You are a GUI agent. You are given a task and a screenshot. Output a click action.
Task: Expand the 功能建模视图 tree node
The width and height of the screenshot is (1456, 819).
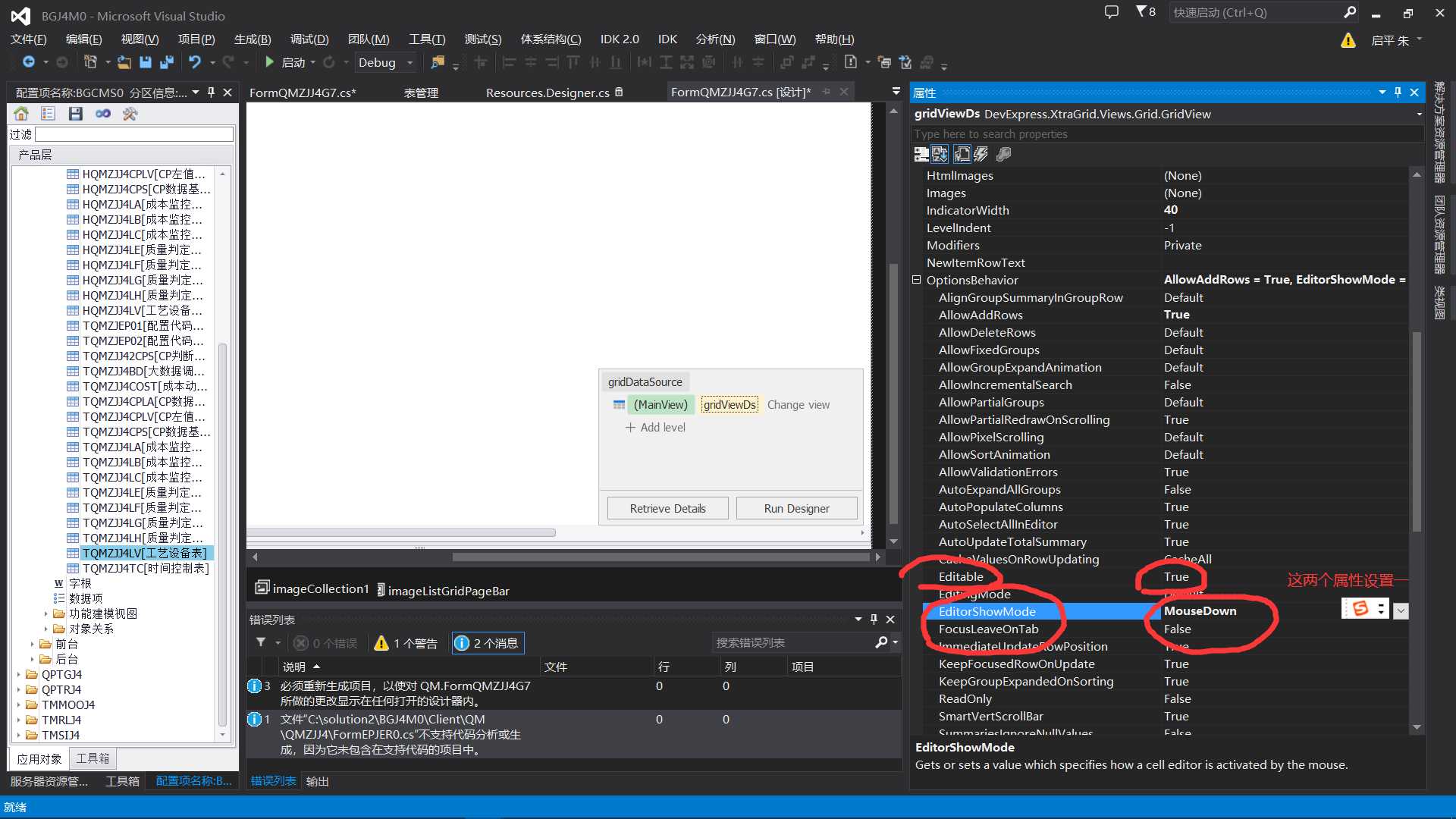click(x=45, y=613)
